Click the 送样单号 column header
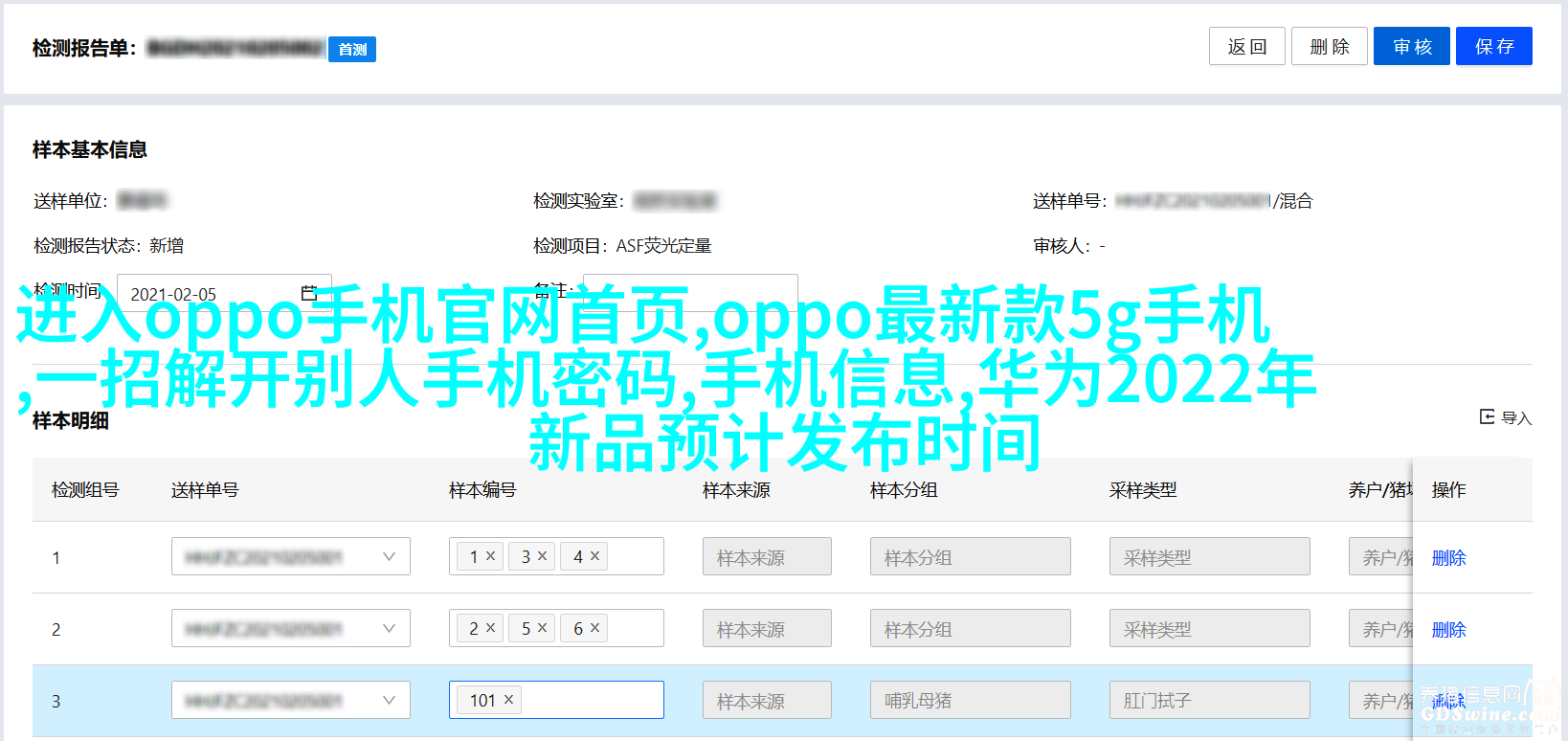This screenshot has height=741, width=1568. pyautogui.click(x=205, y=490)
